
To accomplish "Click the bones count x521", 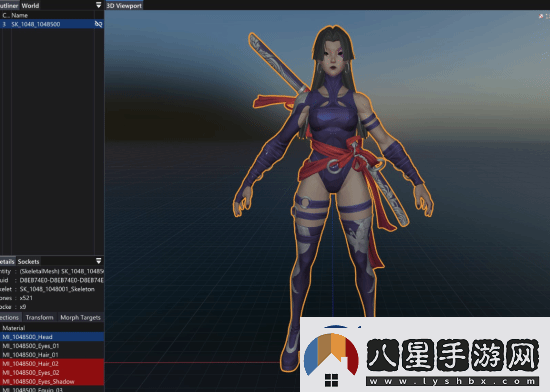I will click(x=26, y=298).
